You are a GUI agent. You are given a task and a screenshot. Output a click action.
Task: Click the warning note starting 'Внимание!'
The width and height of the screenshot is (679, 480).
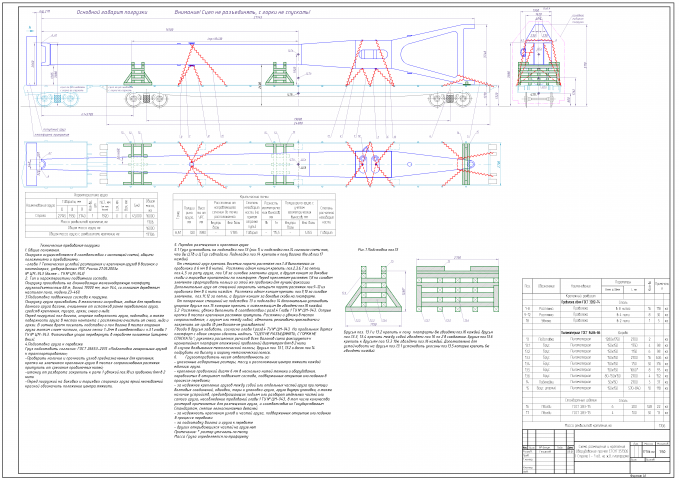(242, 13)
